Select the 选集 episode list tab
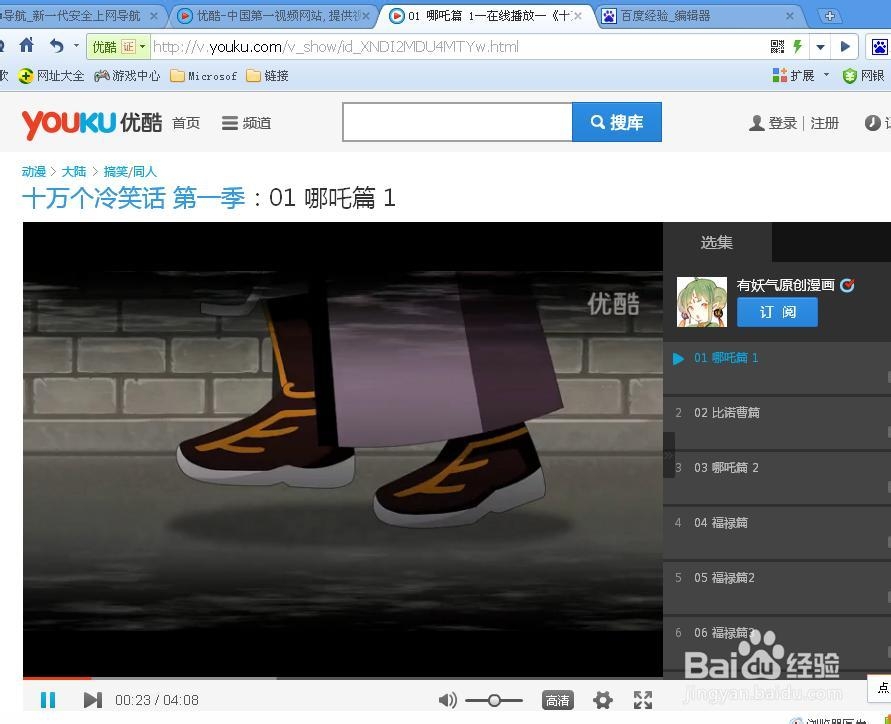This screenshot has width=891, height=724. (x=717, y=243)
